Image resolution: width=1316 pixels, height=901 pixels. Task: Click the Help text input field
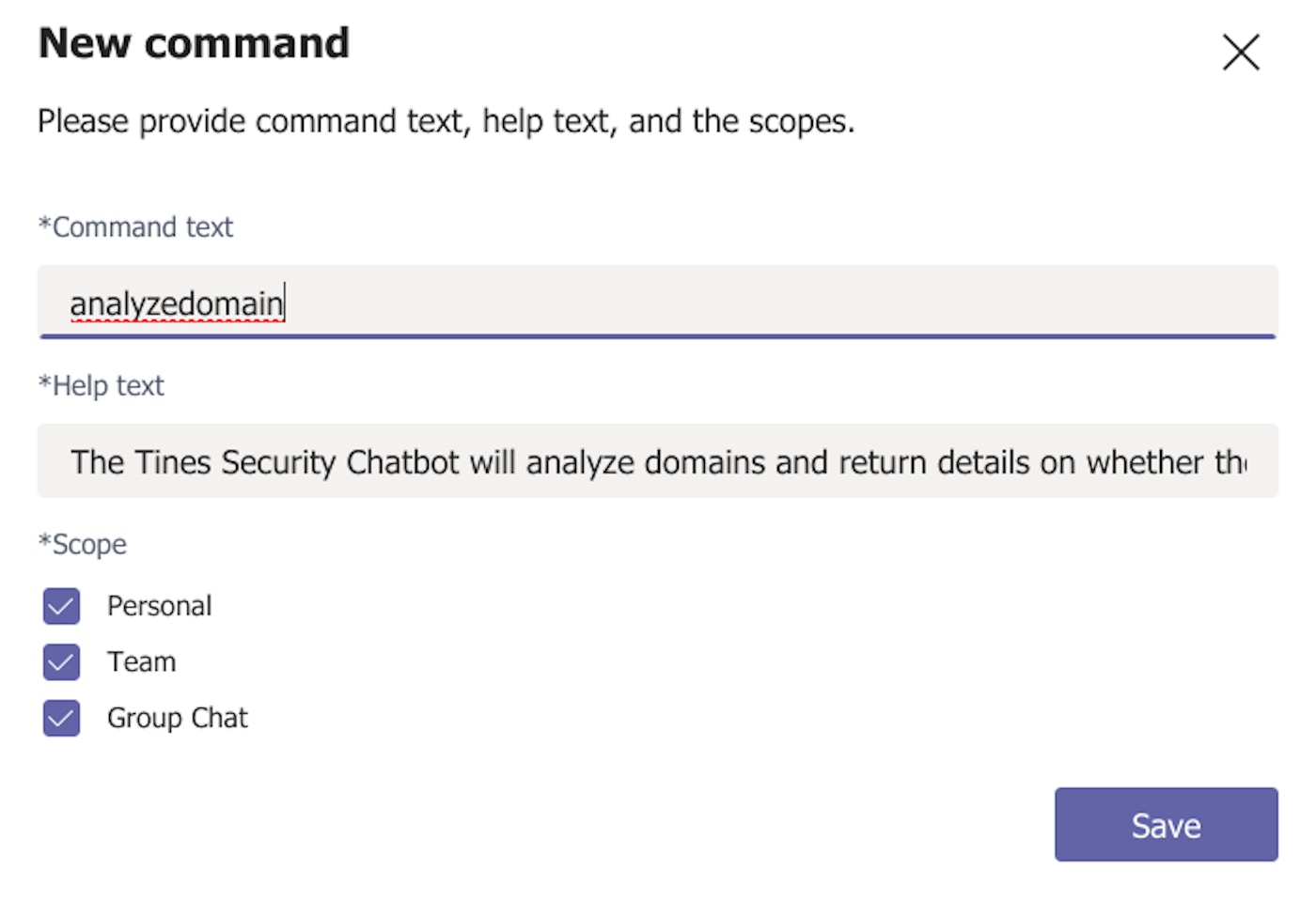(658, 461)
